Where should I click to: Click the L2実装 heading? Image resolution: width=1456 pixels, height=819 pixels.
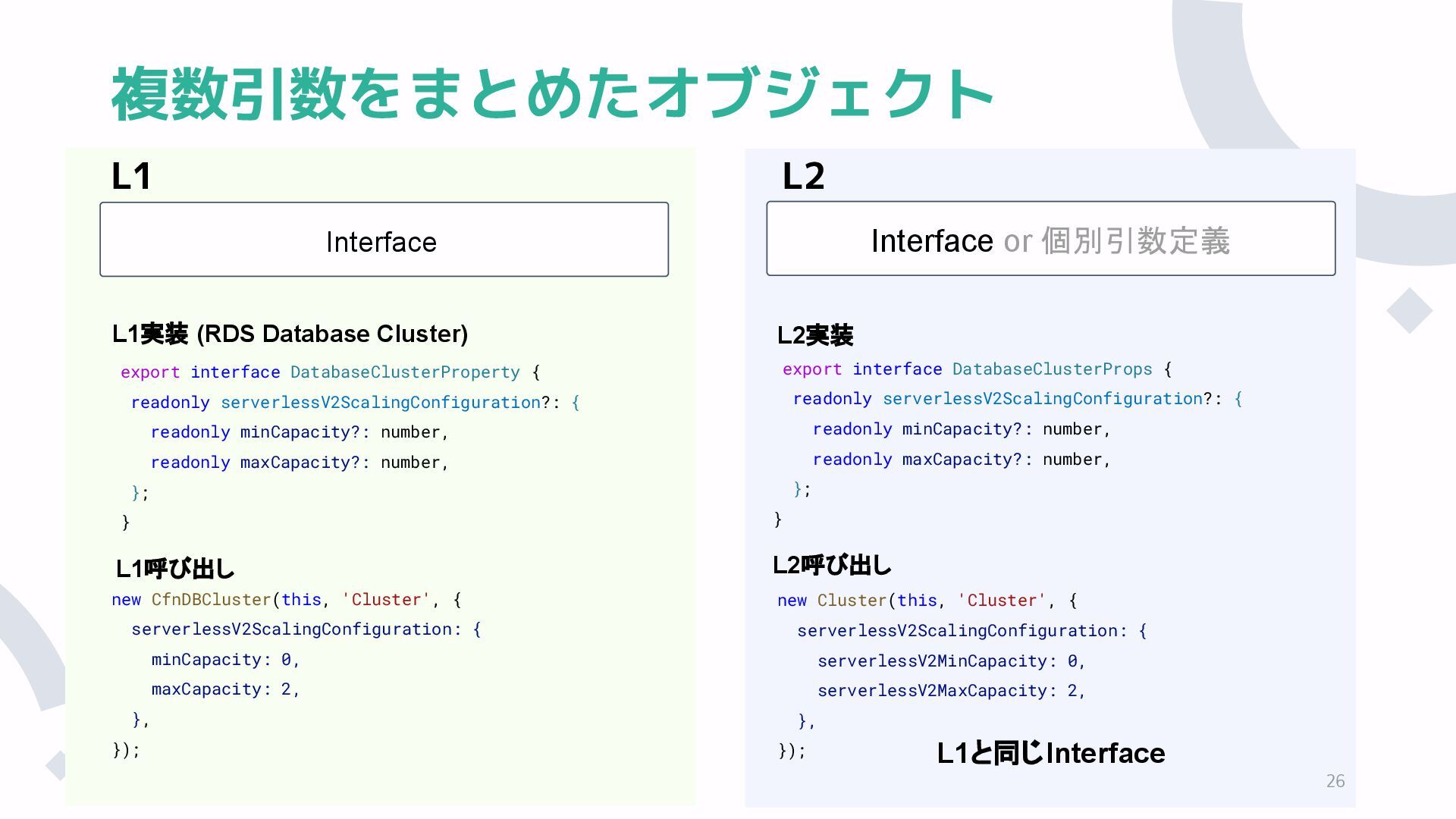click(815, 335)
